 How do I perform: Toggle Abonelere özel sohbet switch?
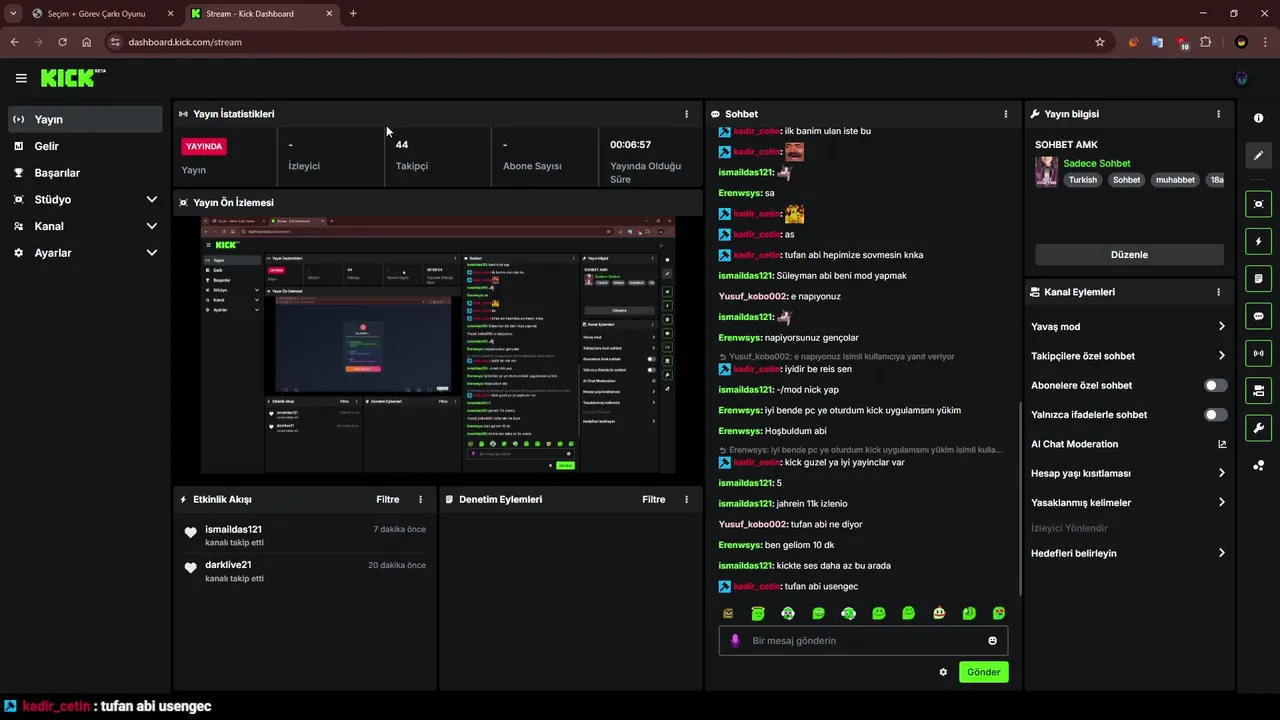click(x=1216, y=385)
